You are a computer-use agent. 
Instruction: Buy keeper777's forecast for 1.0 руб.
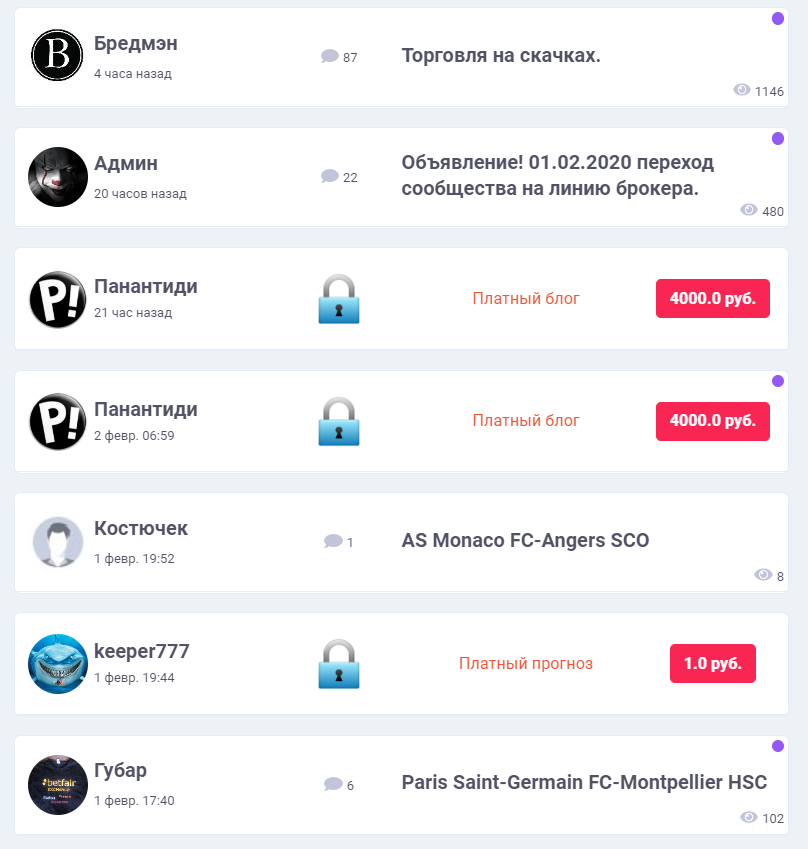tap(713, 663)
